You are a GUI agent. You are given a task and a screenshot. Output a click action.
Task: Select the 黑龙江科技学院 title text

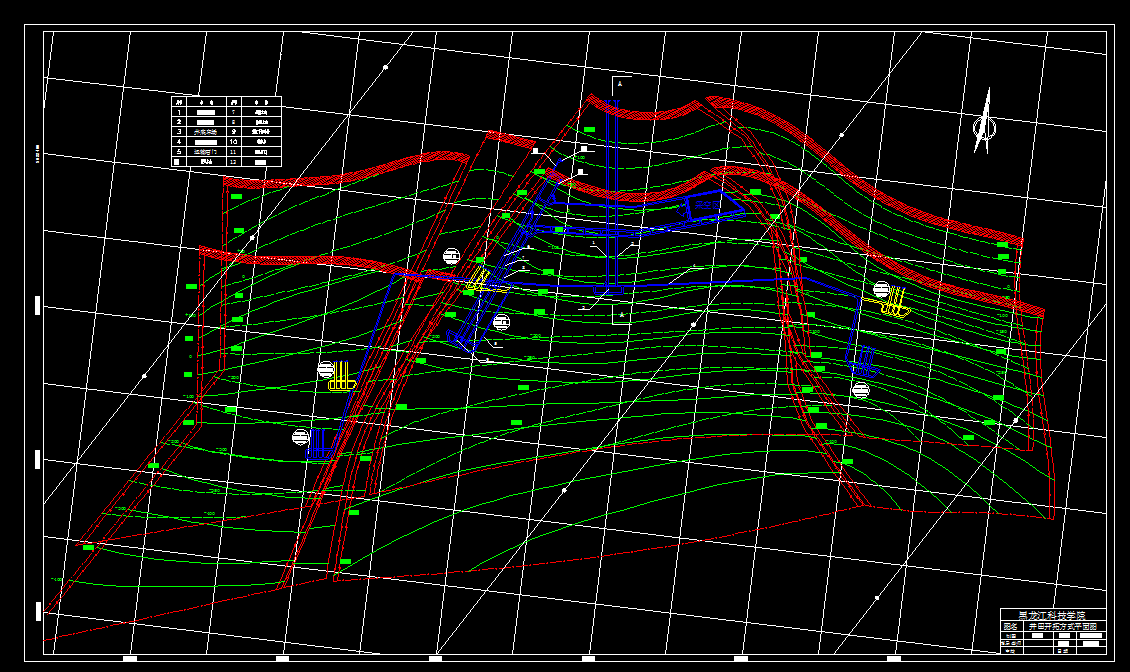coord(1052,615)
